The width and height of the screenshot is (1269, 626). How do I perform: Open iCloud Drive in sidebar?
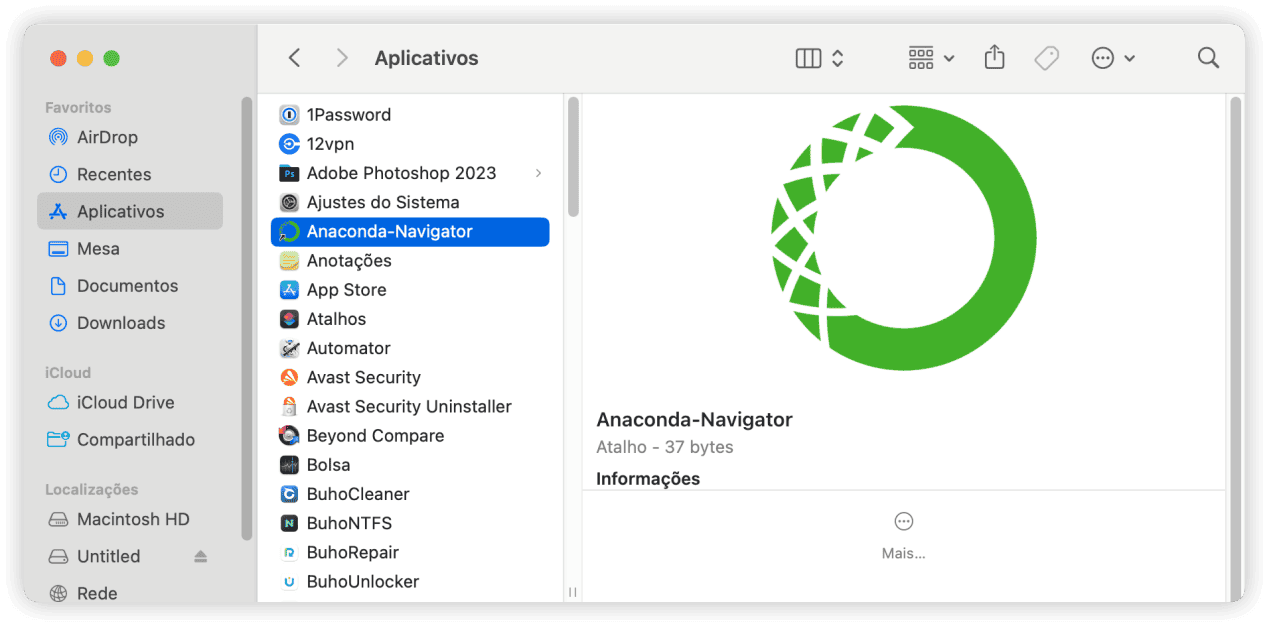pos(130,402)
